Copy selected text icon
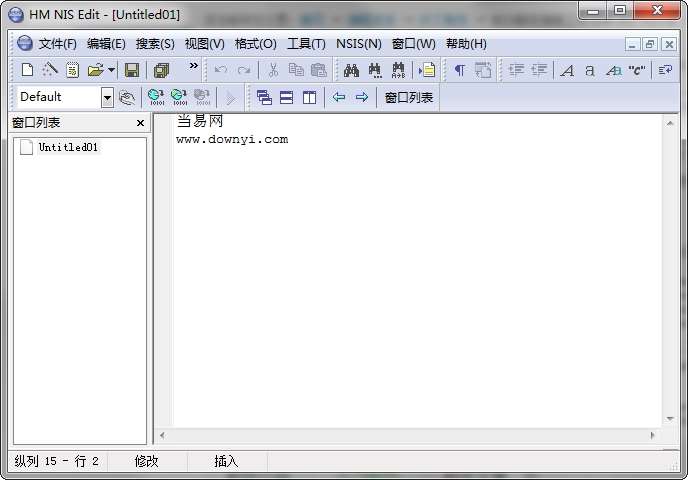Image resolution: width=688 pixels, height=480 pixels. coord(296,70)
